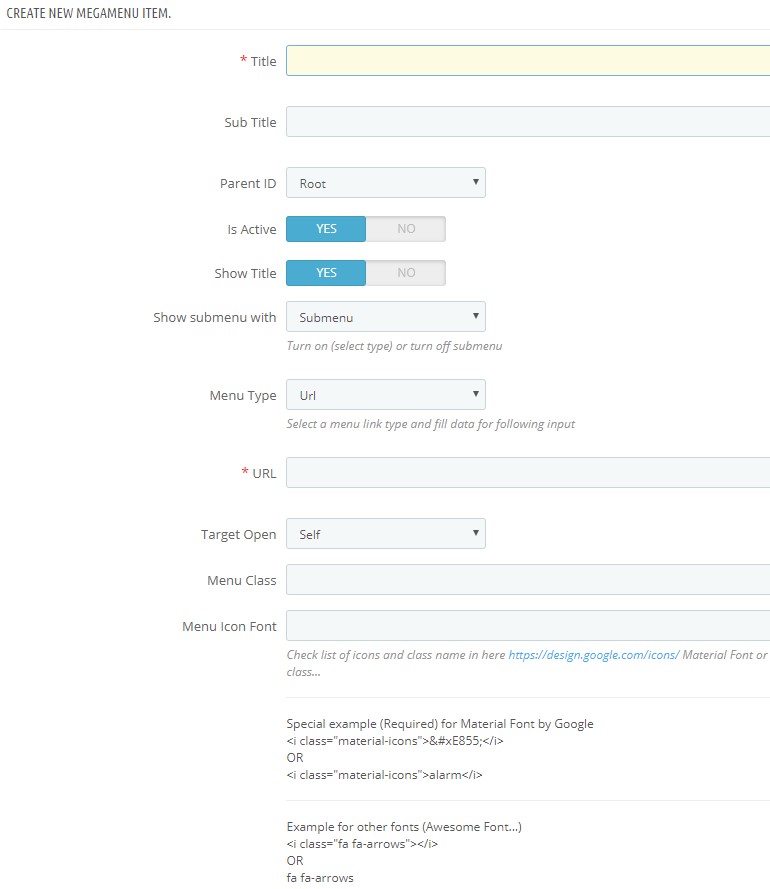Click the 'Special example (Required) for Material Font' text
The width and height of the screenshot is (770, 889).
click(x=439, y=724)
